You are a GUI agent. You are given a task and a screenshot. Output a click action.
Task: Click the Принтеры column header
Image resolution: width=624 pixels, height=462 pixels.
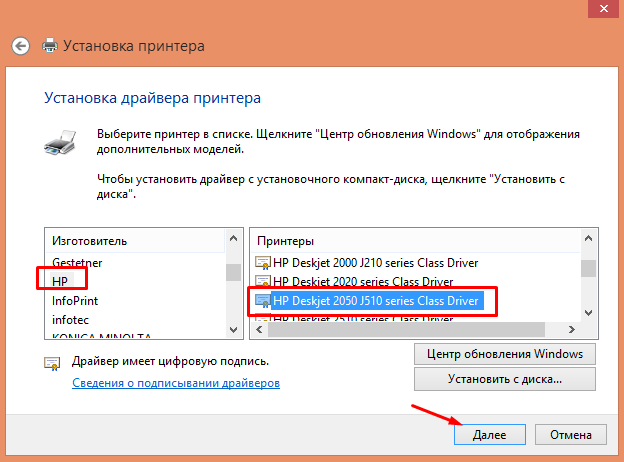(415, 241)
